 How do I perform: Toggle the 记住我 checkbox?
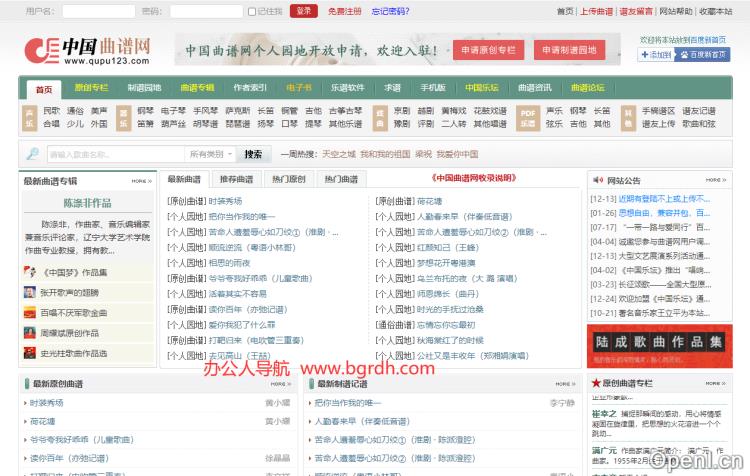[x=252, y=11]
